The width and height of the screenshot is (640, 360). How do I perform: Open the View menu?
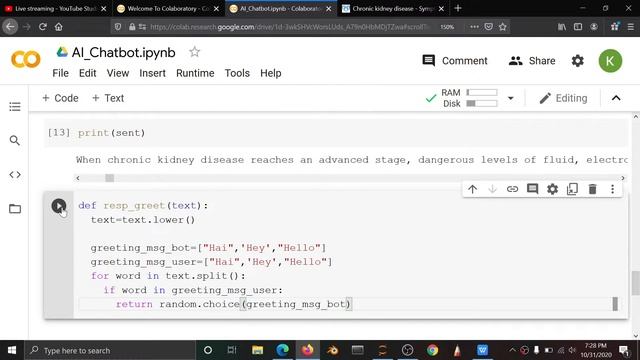(x=118, y=73)
